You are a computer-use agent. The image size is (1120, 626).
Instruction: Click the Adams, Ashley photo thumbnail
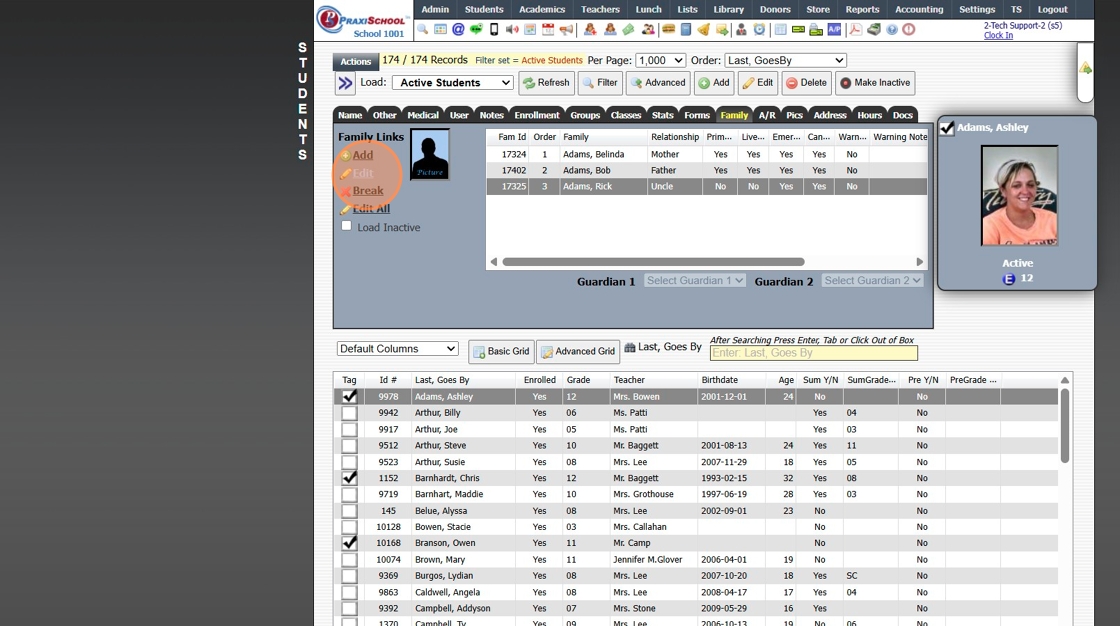click(x=1019, y=196)
